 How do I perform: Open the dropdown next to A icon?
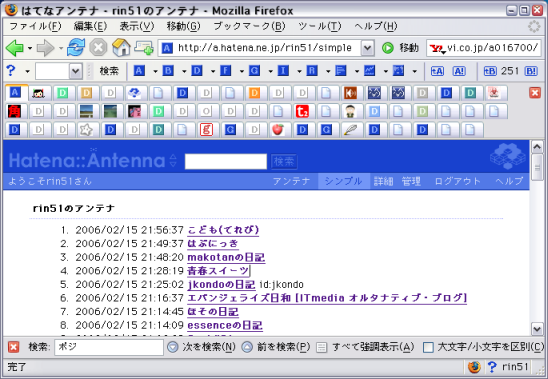[155, 71]
